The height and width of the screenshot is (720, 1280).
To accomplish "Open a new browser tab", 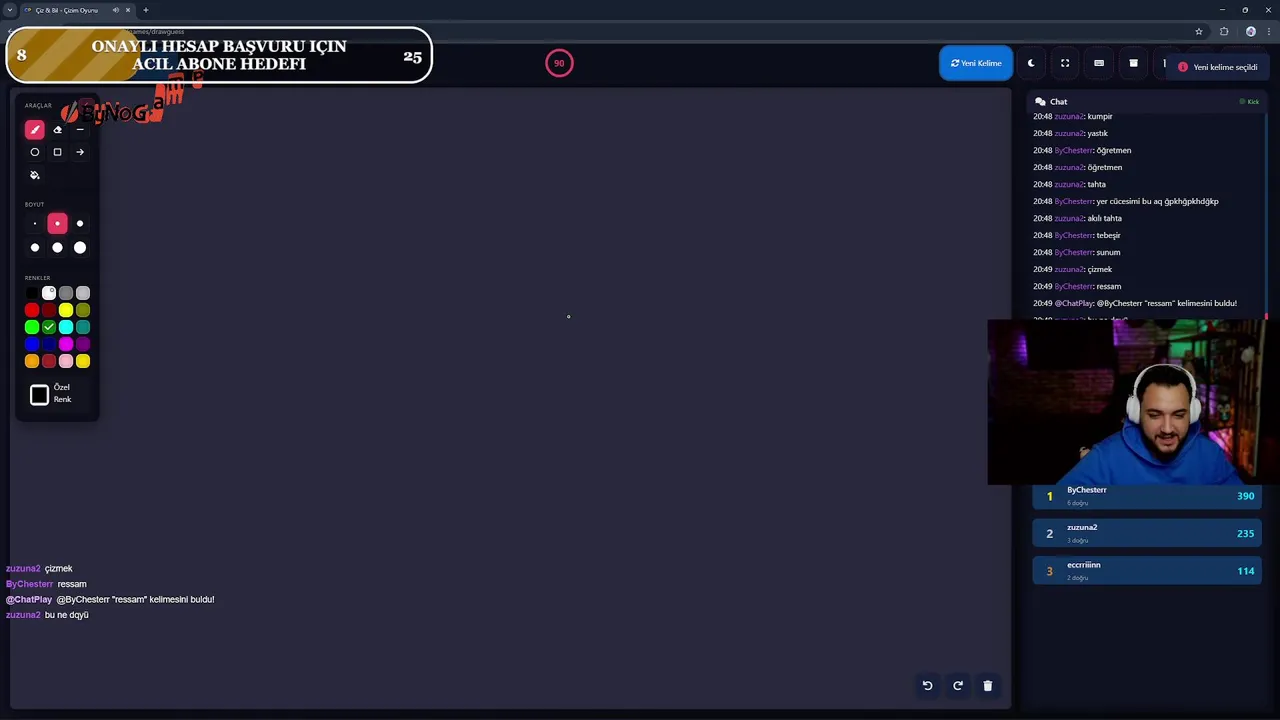I will (145, 10).
